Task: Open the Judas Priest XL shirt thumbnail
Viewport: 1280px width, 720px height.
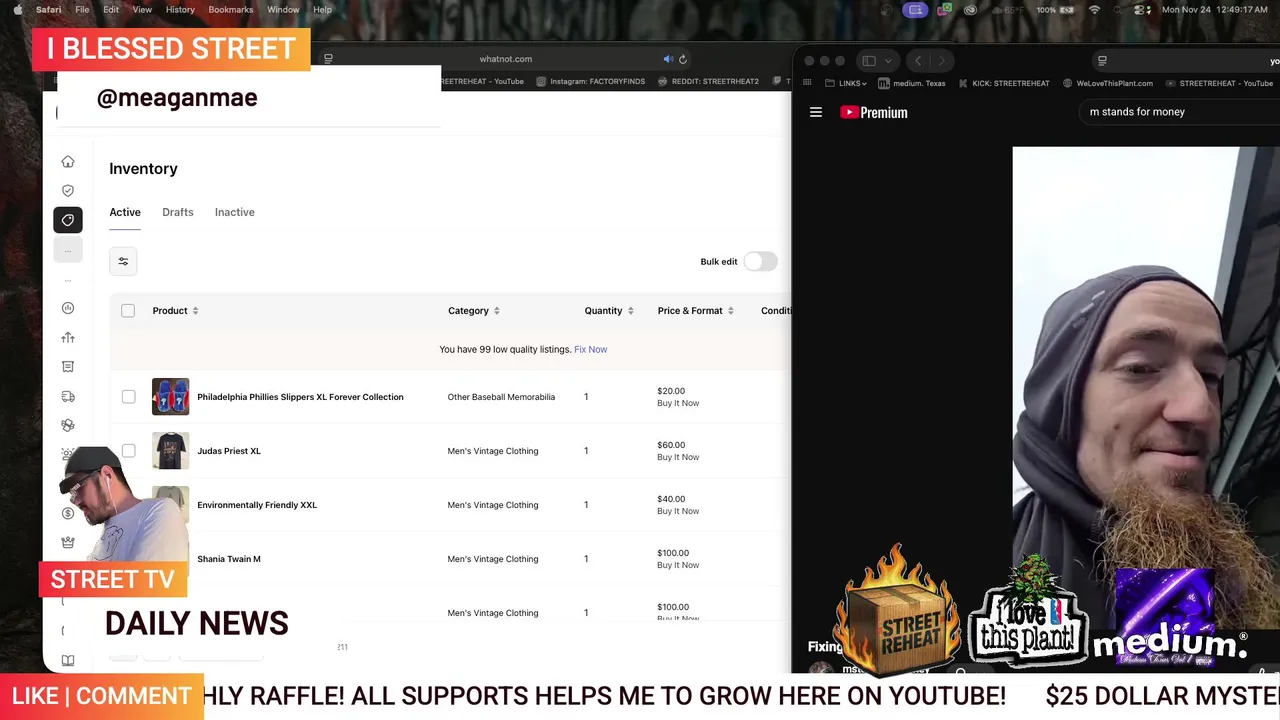Action: click(170, 451)
